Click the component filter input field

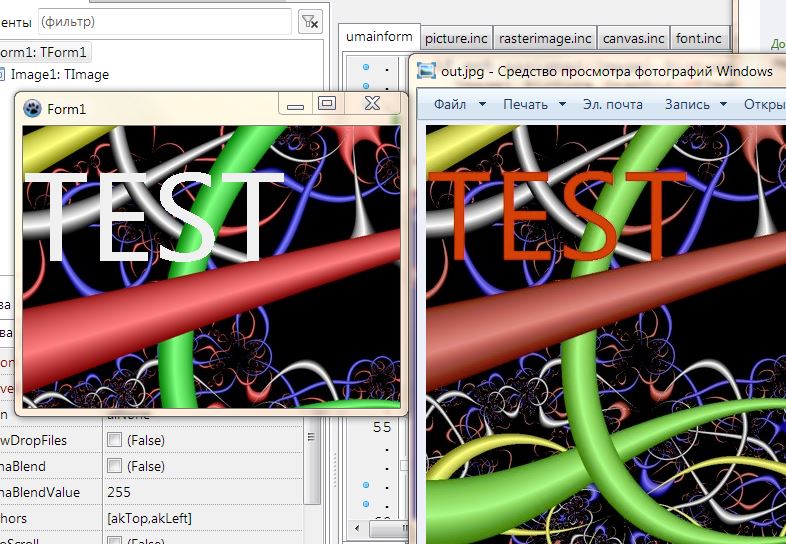pos(165,21)
